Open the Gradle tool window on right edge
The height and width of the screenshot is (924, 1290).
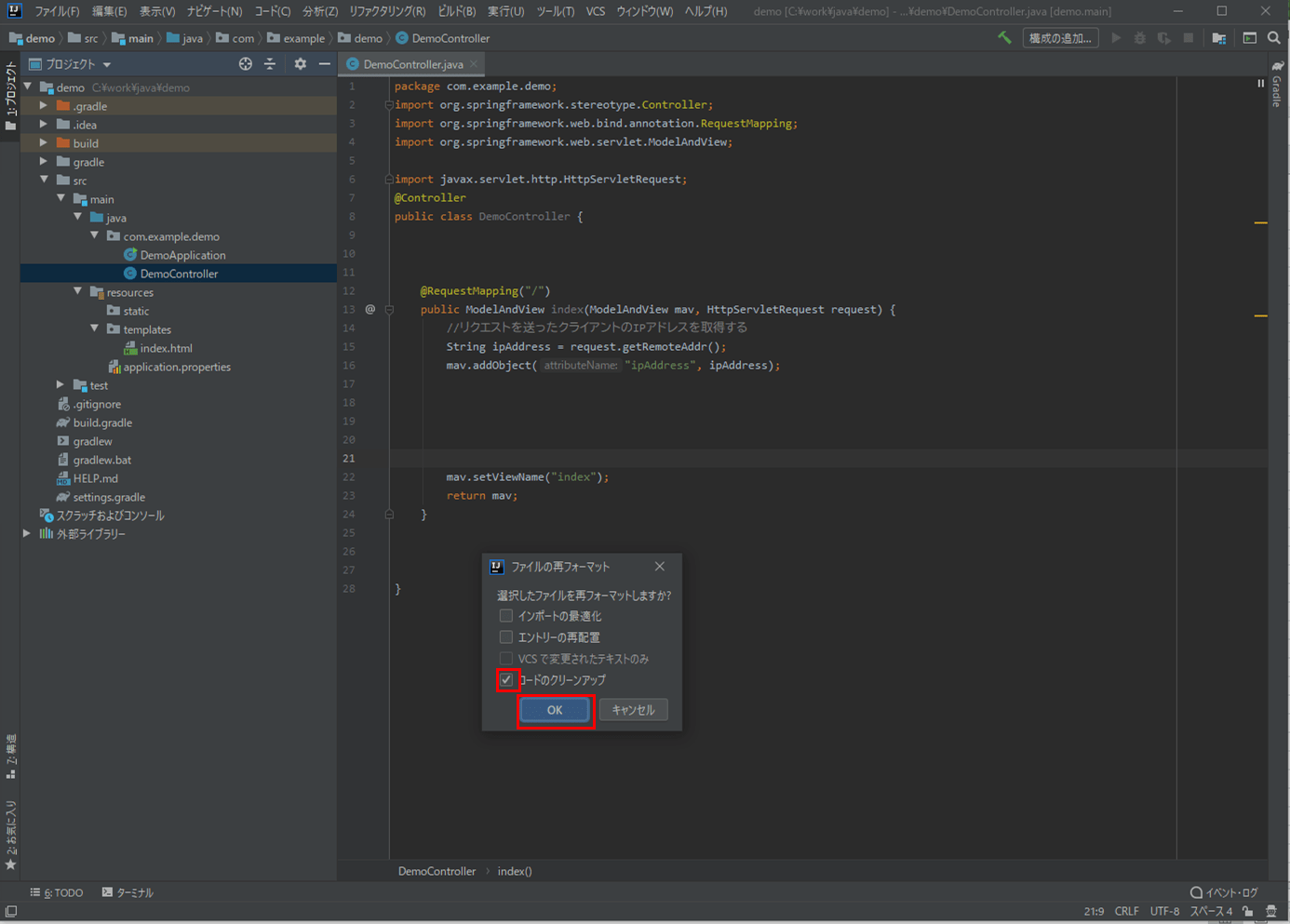[x=1277, y=85]
